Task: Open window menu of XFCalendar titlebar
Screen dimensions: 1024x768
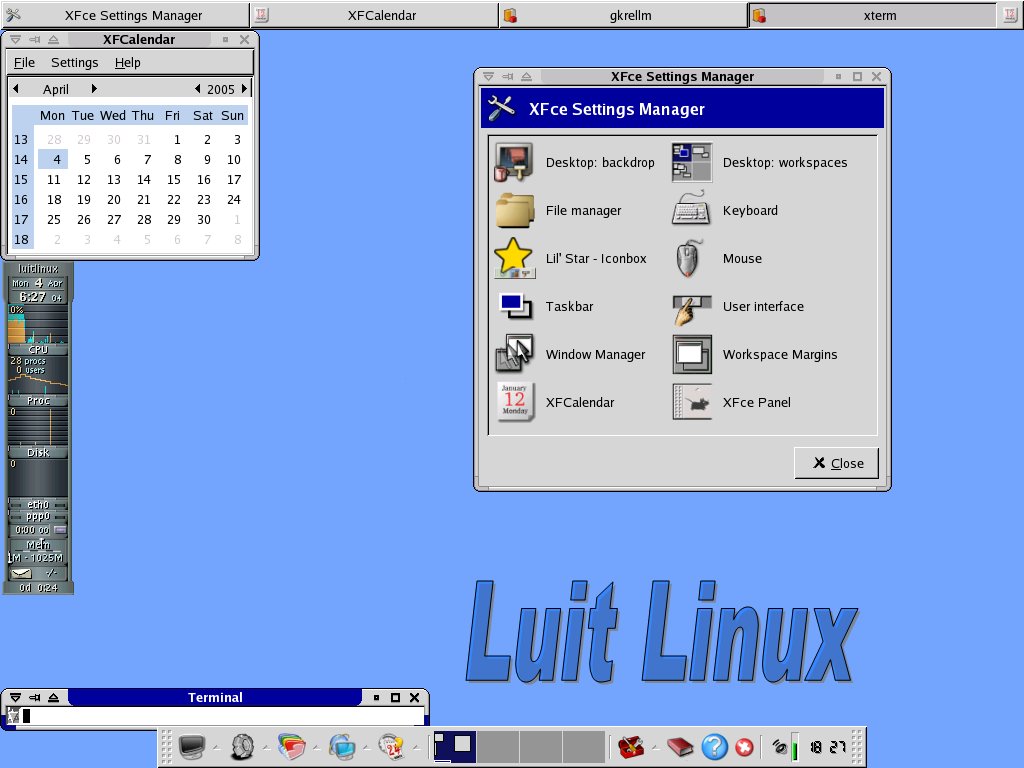Action: [16, 40]
